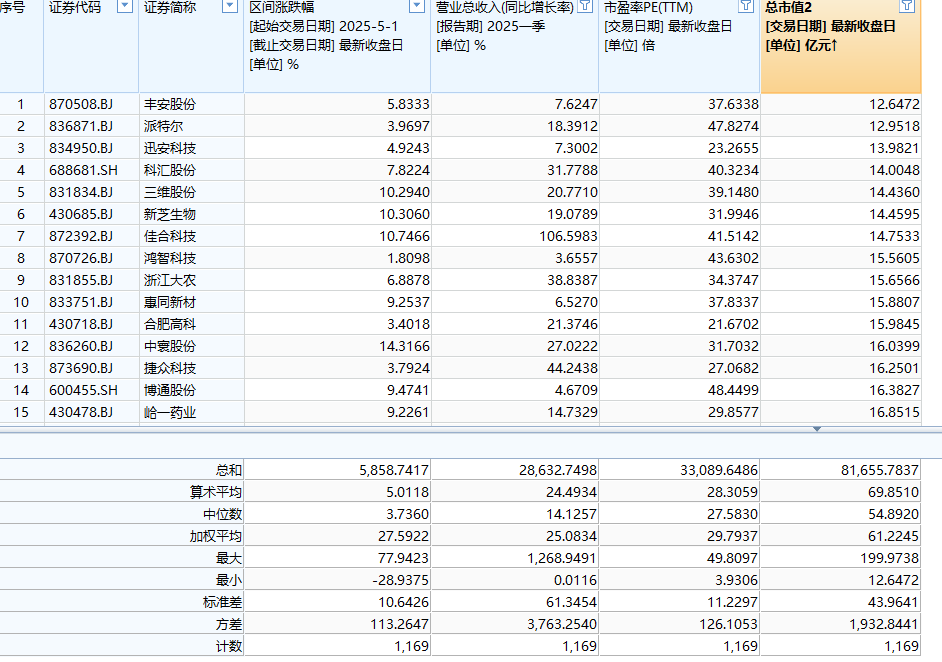Click stock name 三维股份
Image resolution: width=942 pixels, height=662 pixels.
click(169, 192)
